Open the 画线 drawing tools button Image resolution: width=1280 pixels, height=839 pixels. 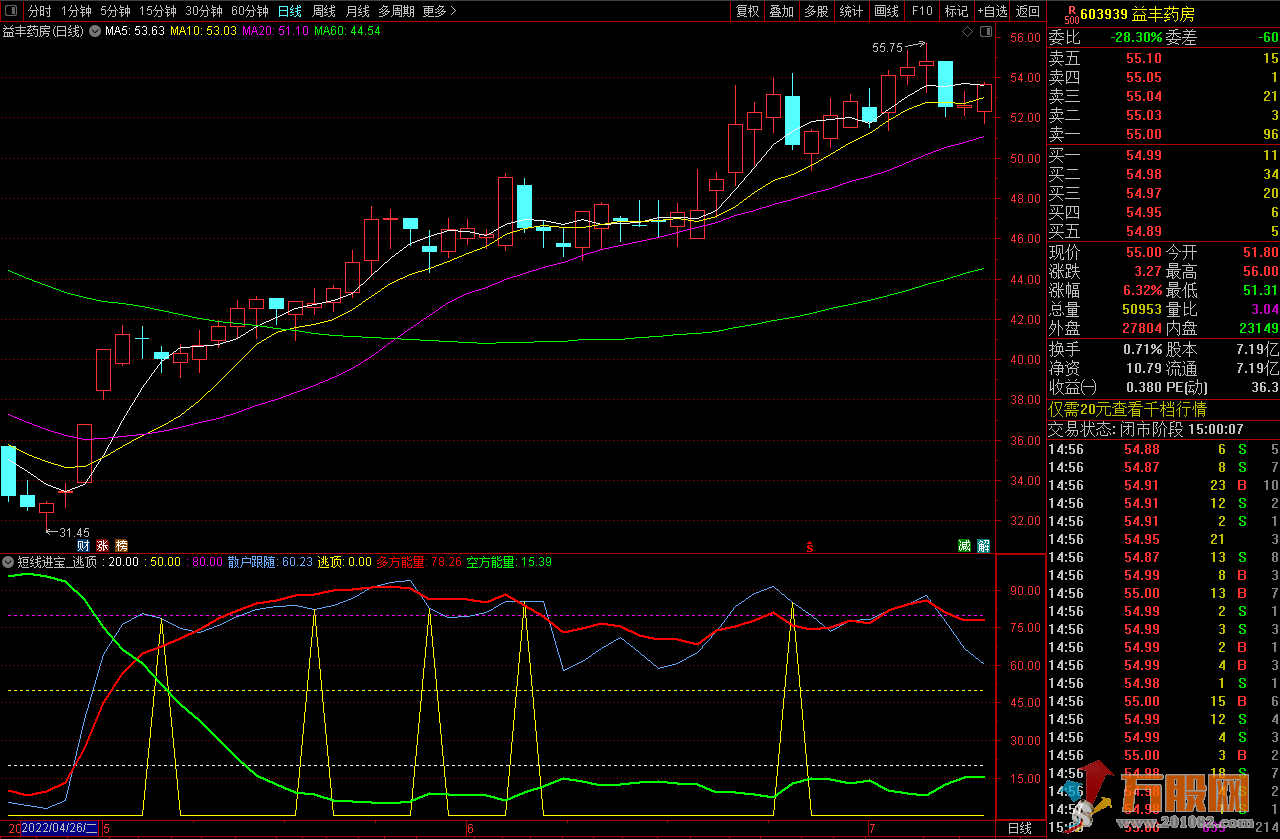click(x=886, y=11)
